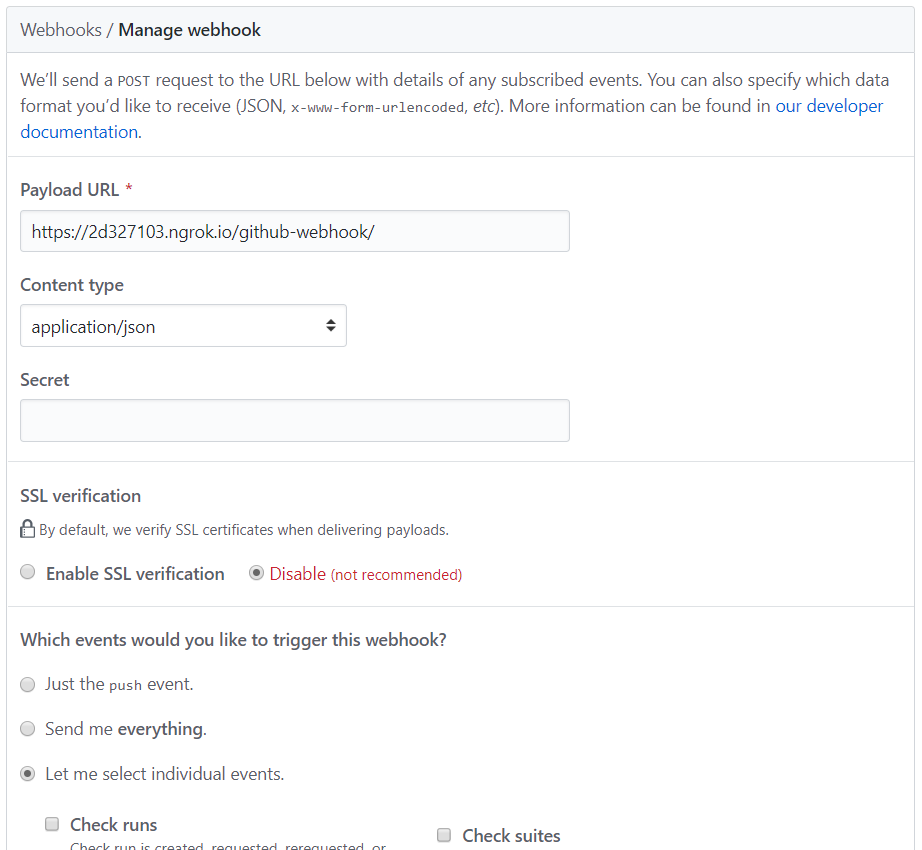Image resolution: width=922 pixels, height=850 pixels.
Task: Click into the Secret input field
Action: 295,421
